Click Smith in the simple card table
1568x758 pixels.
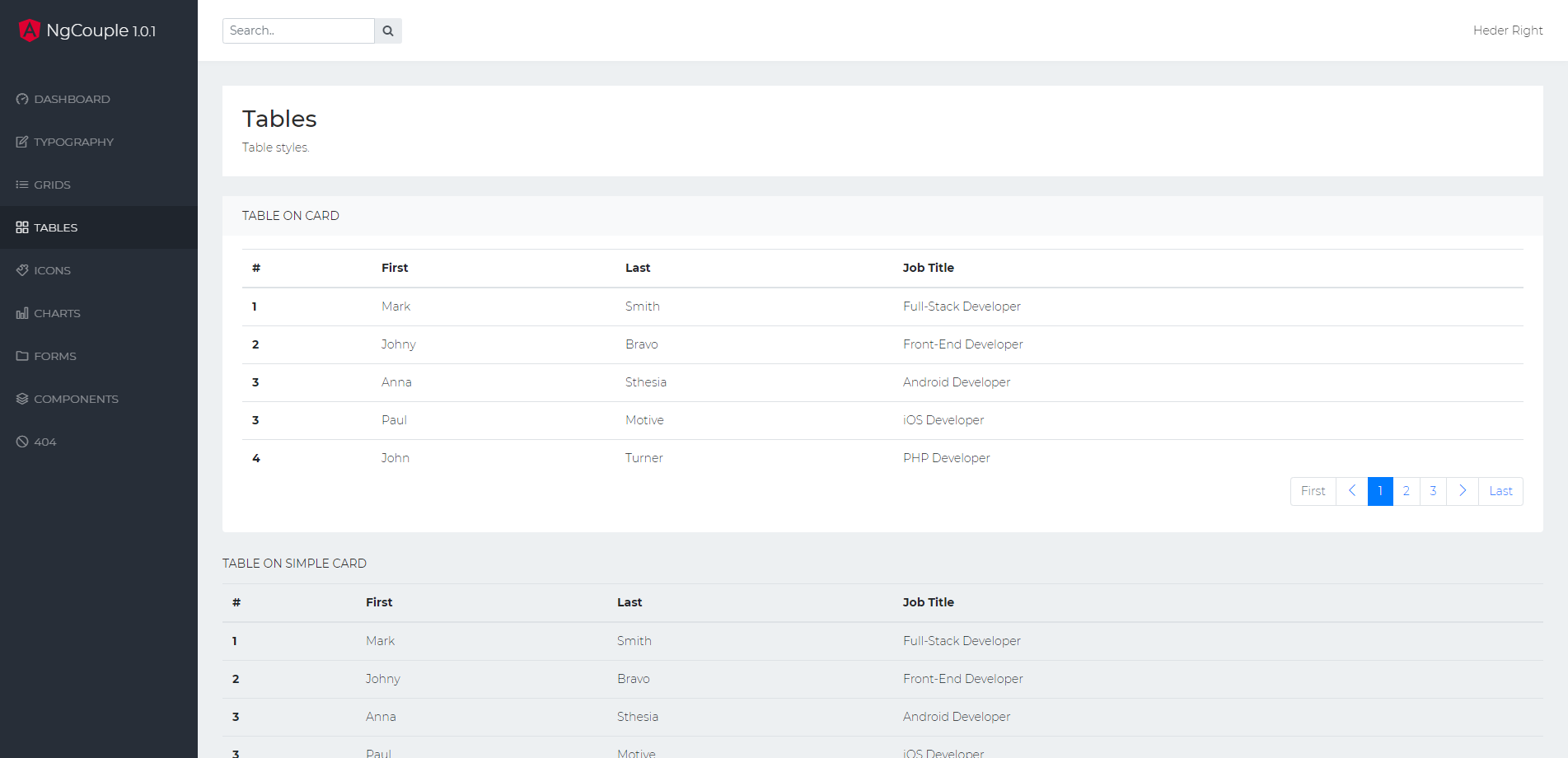634,641
